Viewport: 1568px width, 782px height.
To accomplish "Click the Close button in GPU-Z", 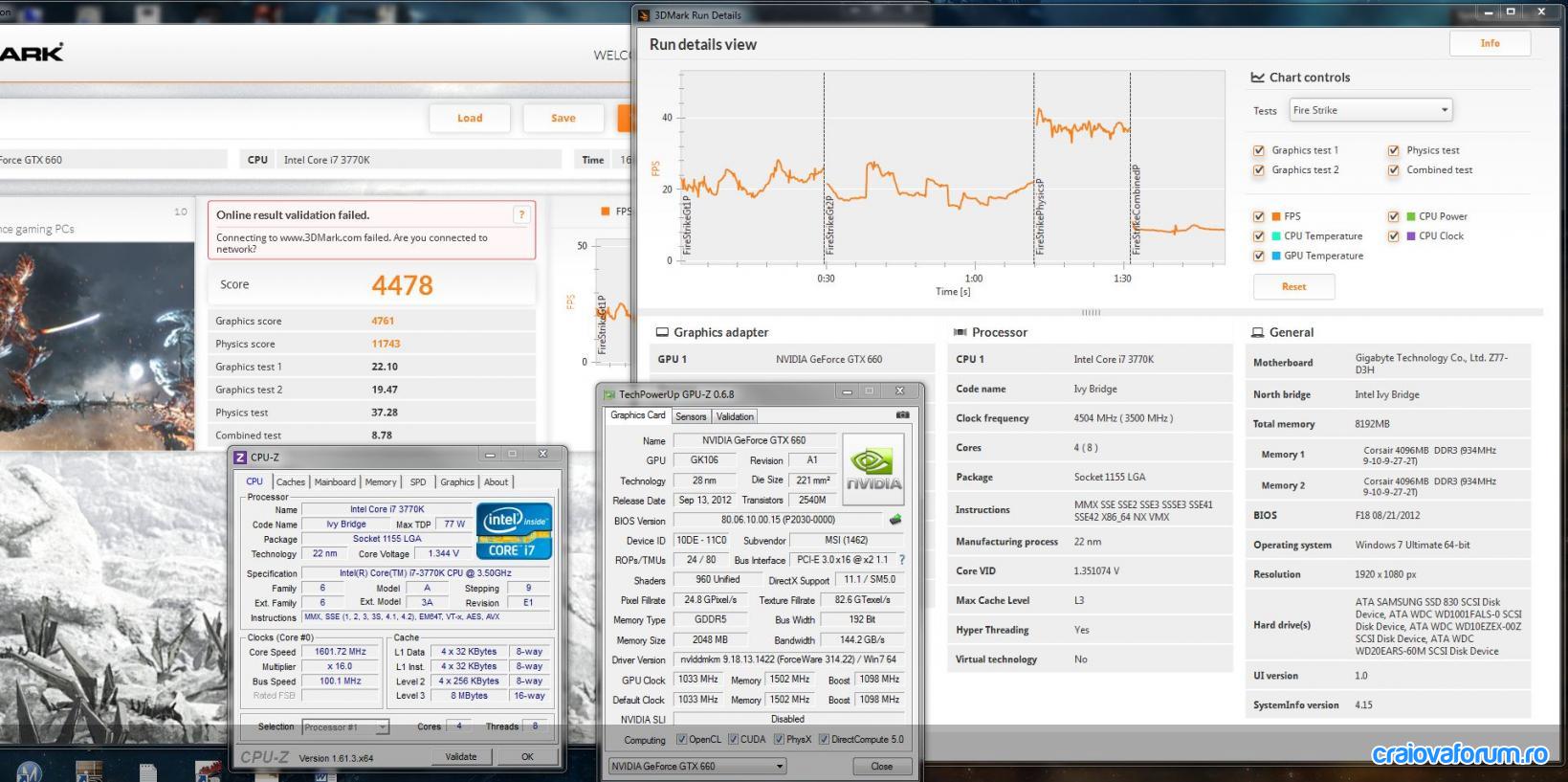I will click(x=882, y=766).
